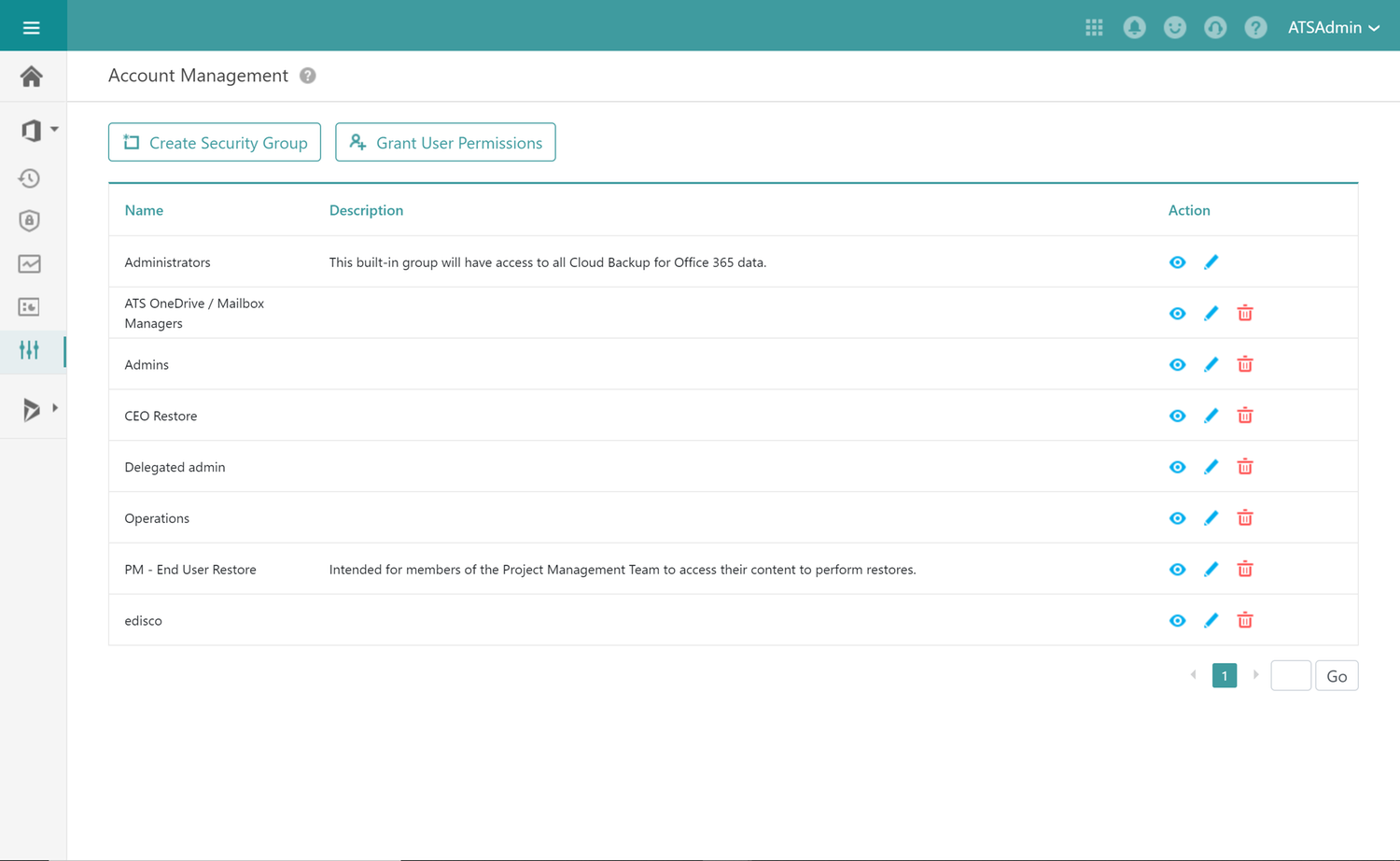Click the security shield icon in the sidebar

tap(29, 220)
